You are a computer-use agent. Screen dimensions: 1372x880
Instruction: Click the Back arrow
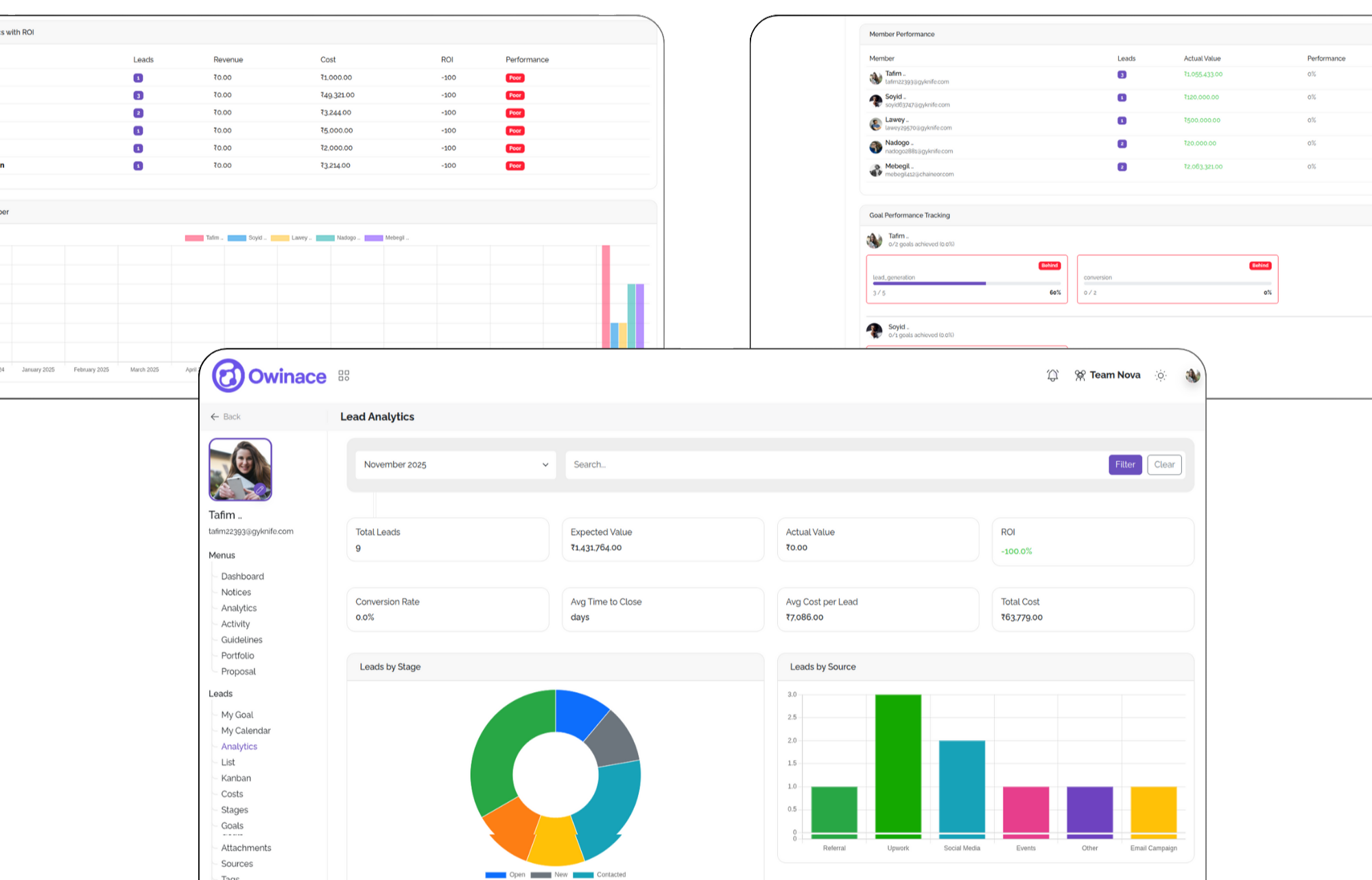(x=215, y=416)
